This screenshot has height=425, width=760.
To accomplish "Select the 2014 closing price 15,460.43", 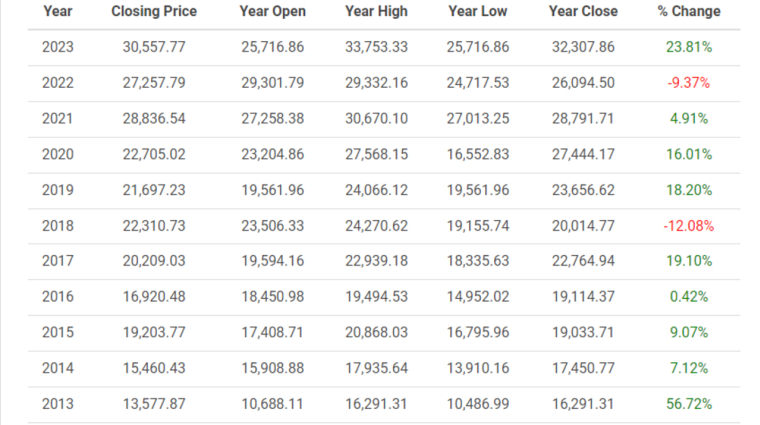I will point(150,368).
